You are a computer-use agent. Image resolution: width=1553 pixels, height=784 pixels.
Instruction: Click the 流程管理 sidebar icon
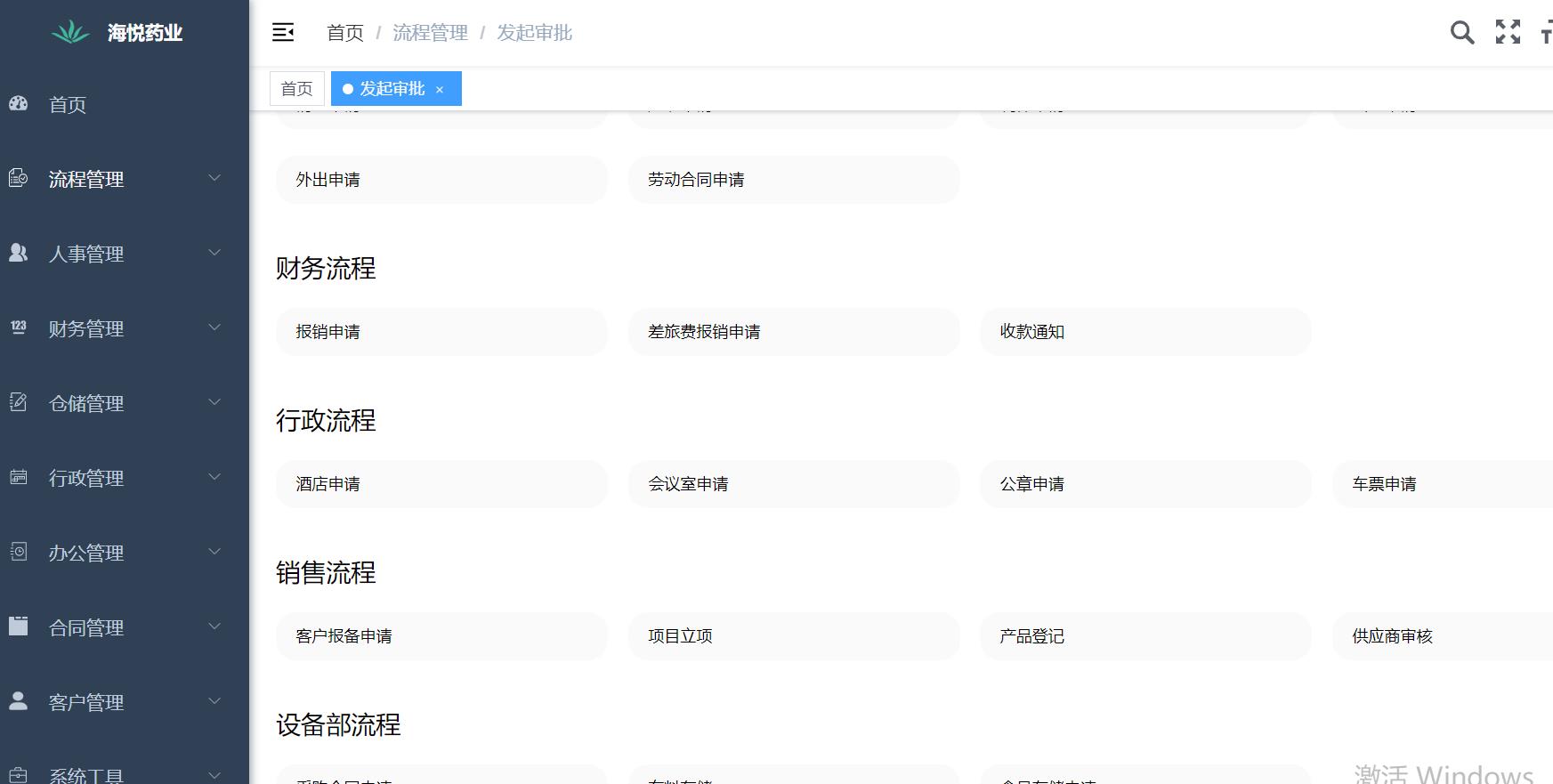click(x=19, y=179)
